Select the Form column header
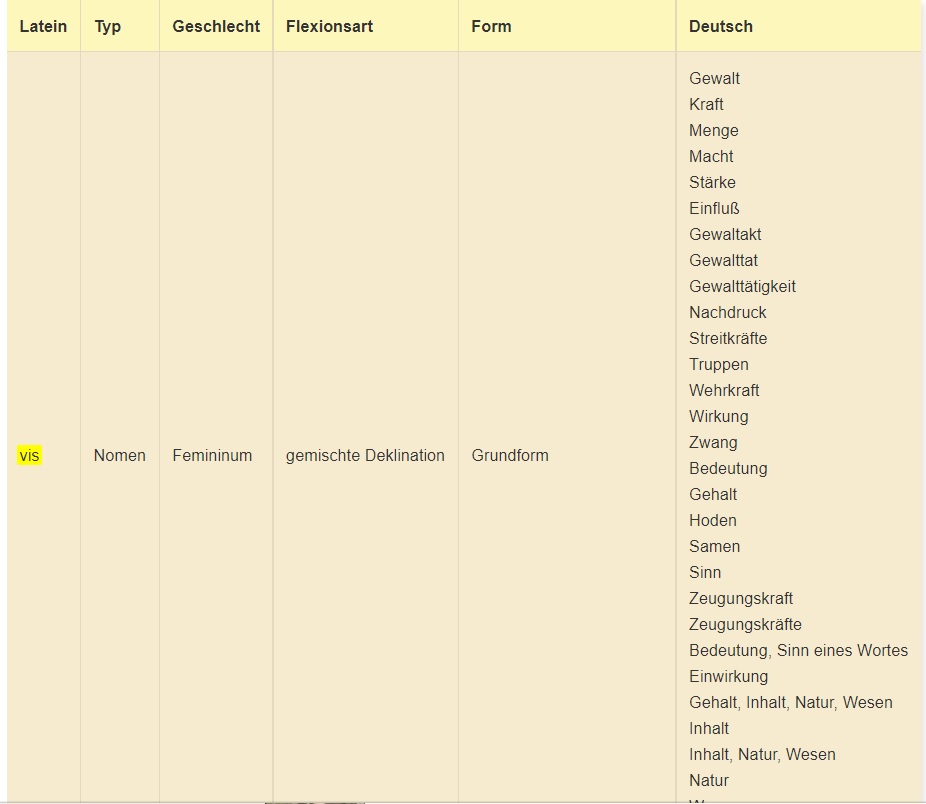Viewport: 926px width, 804px height. 491,26
